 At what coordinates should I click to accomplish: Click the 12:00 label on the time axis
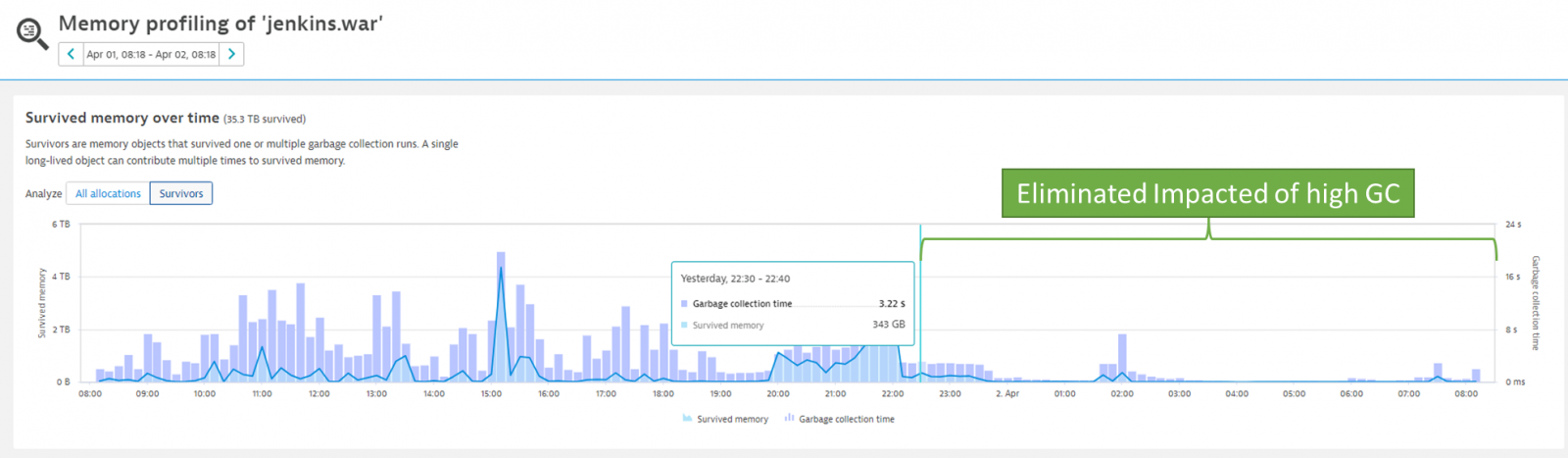[x=319, y=393]
